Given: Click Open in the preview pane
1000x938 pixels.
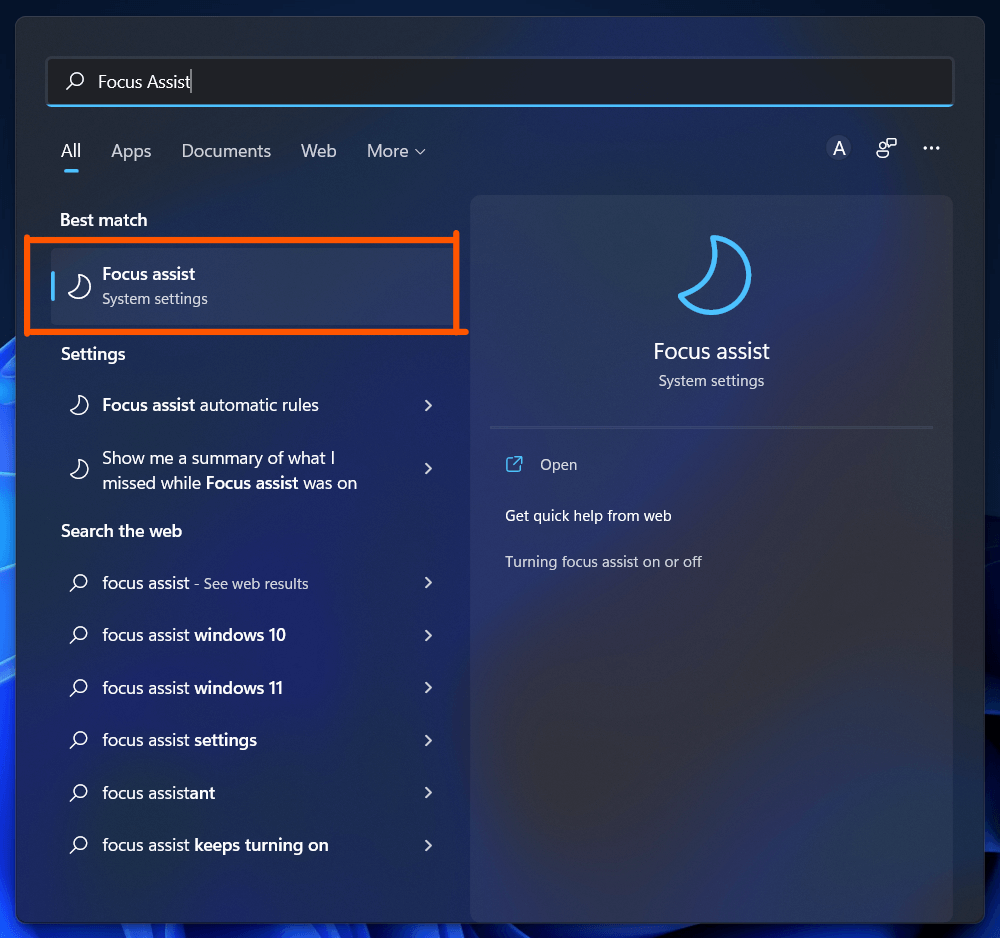Looking at the screenshot, I should pyautogui.click(x=559, y=465).
